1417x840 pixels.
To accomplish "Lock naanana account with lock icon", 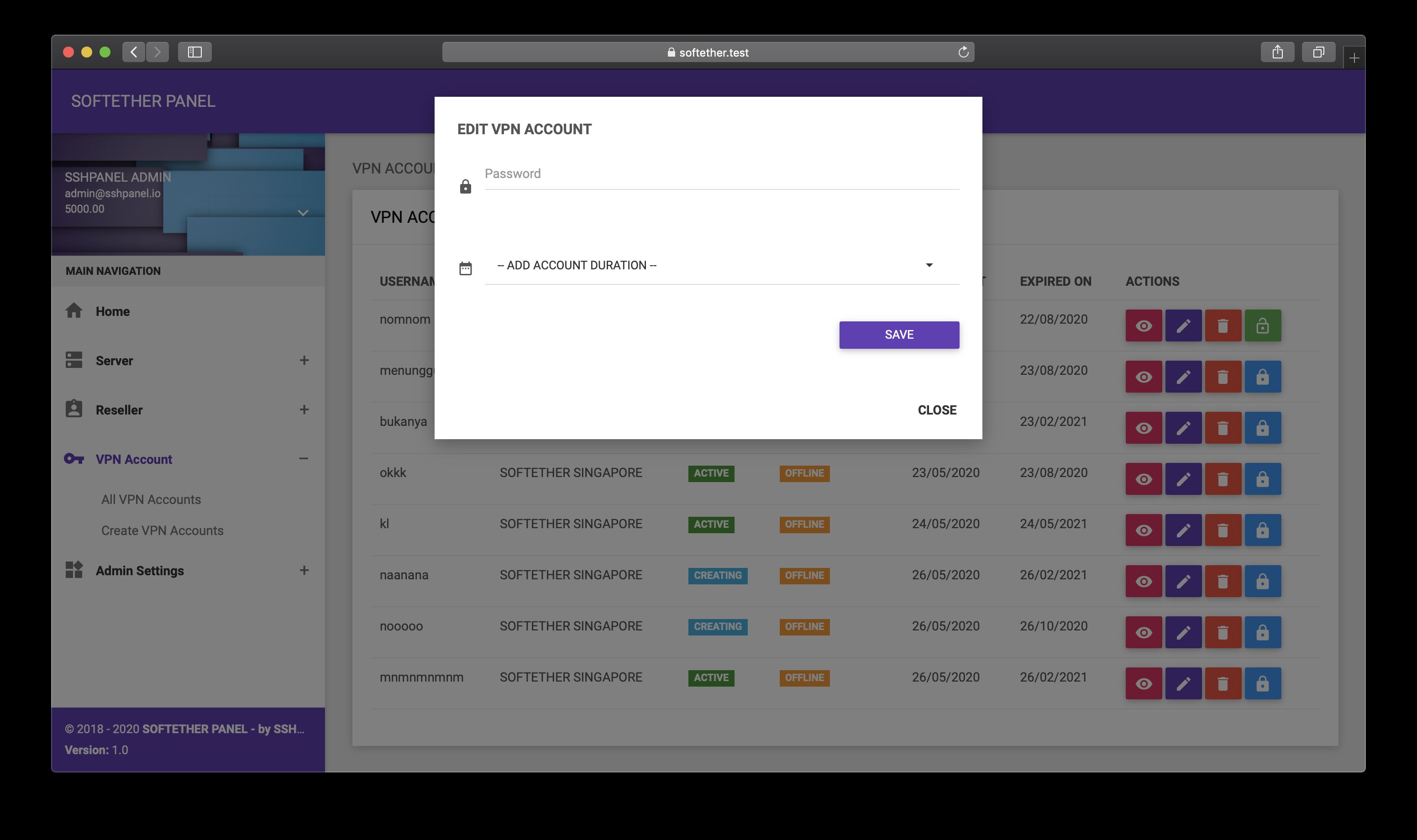I will 1262,581.
